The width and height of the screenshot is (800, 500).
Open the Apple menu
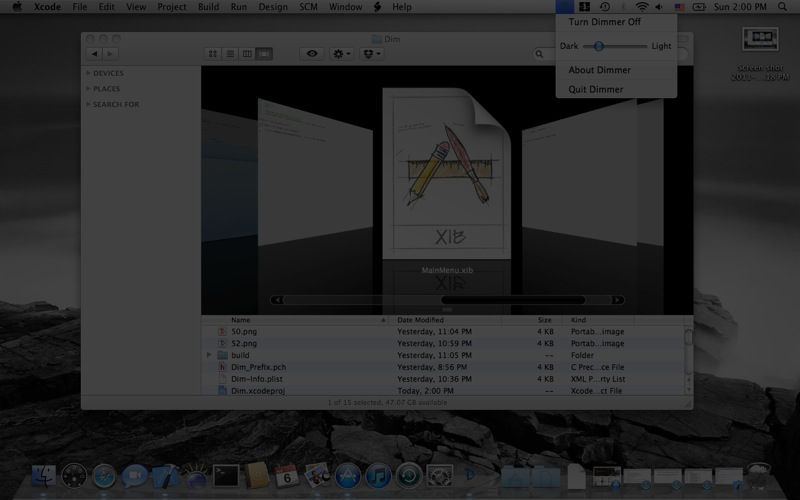[x=17, y=7]
